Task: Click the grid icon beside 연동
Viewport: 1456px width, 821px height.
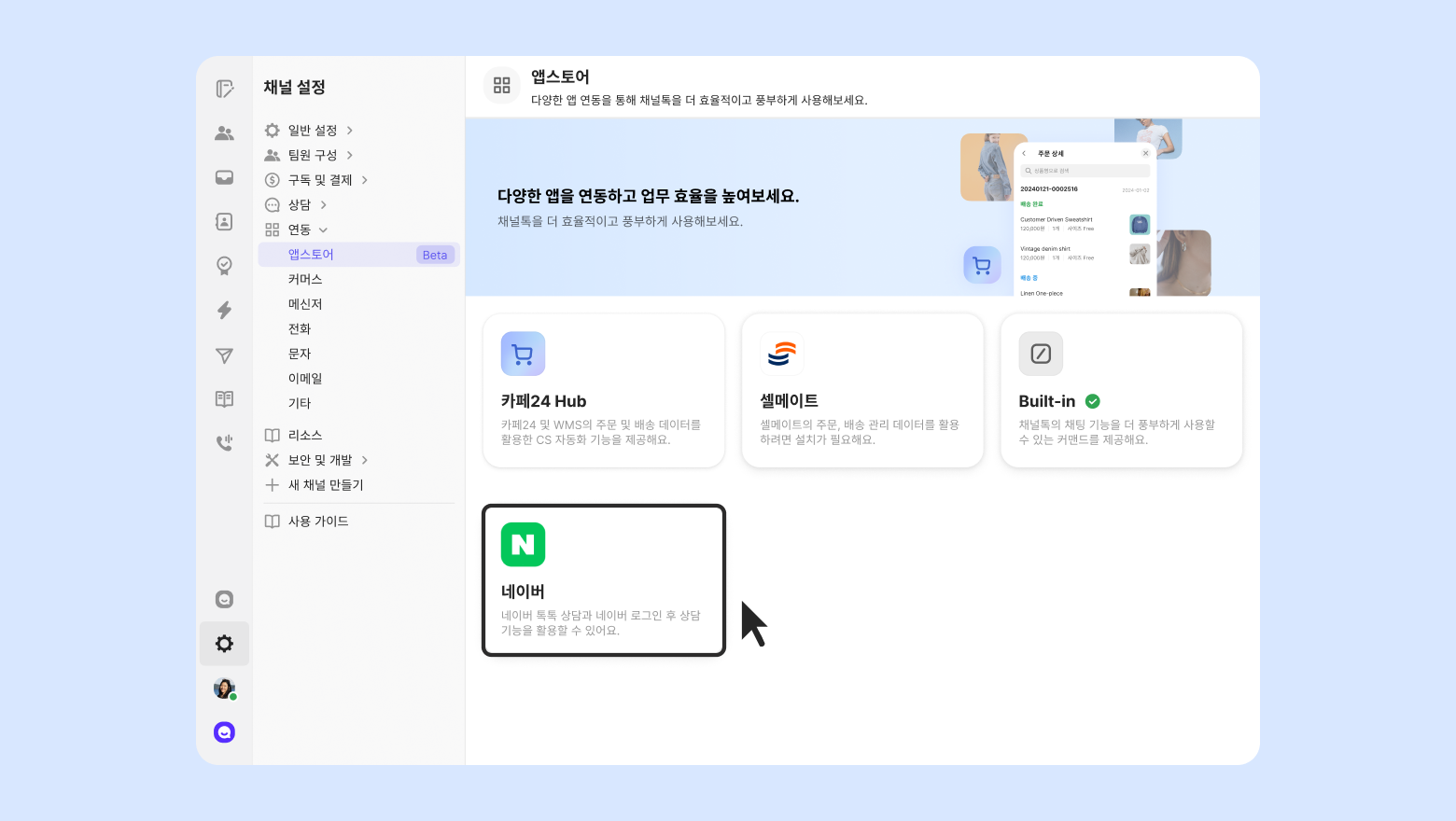Action: (x=273, y=230)
